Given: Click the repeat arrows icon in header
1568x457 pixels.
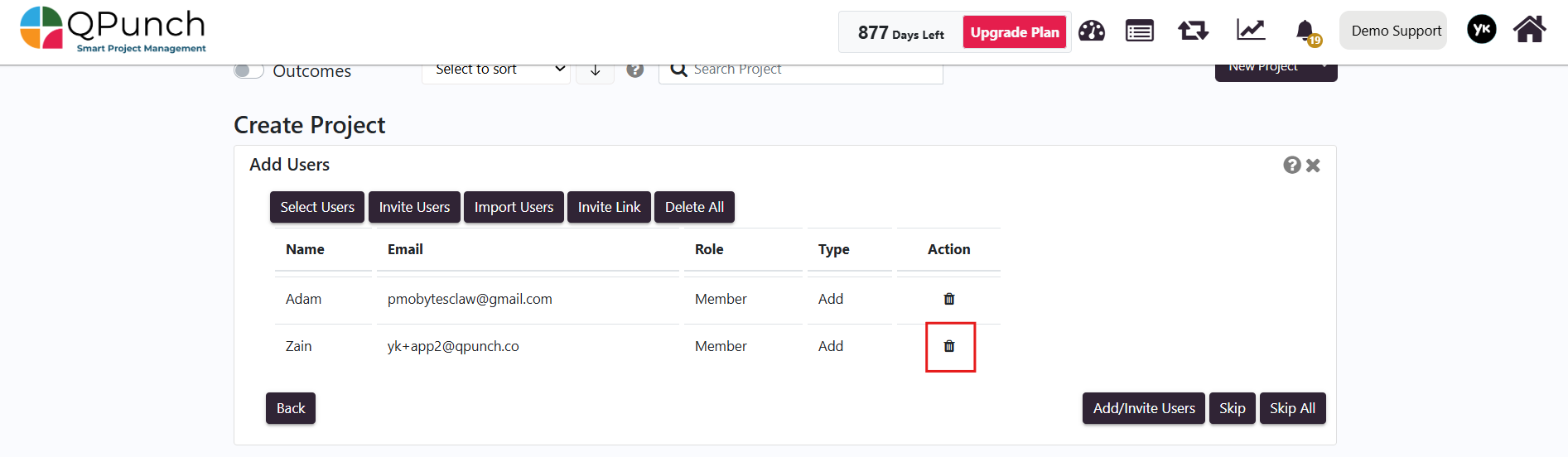Looking at the screenshot, I should click(x=1194, y=31).
